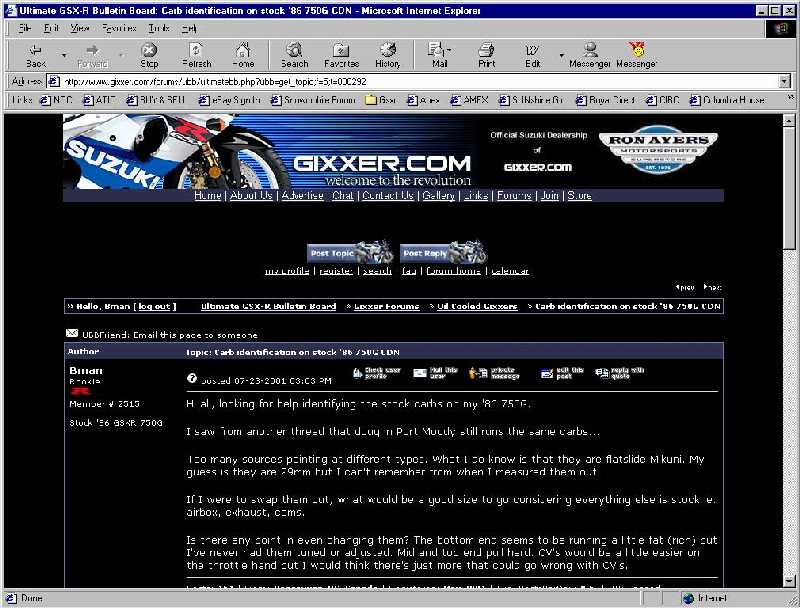Open the Columbia House favorite link
This screenshot has width=800, height=608.
pyautogui.click(x=728, y=100)
